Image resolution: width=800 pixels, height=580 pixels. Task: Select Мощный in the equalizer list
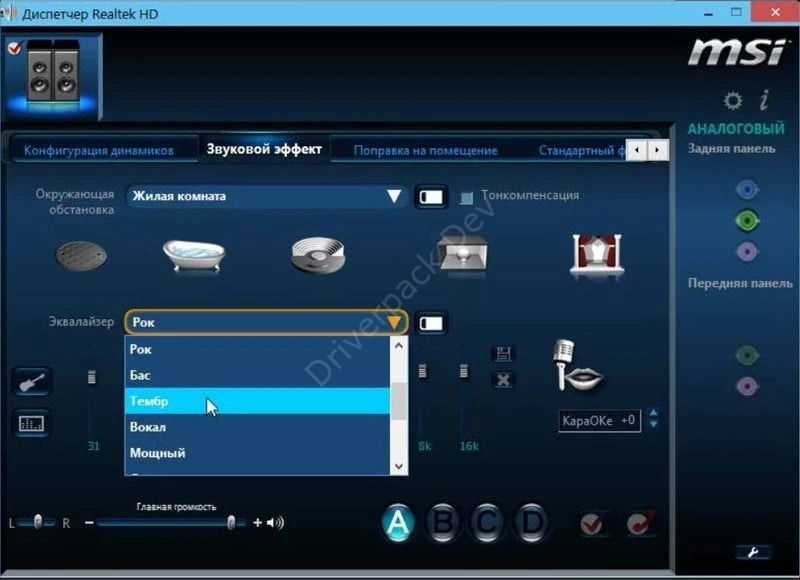pos(257,453)
